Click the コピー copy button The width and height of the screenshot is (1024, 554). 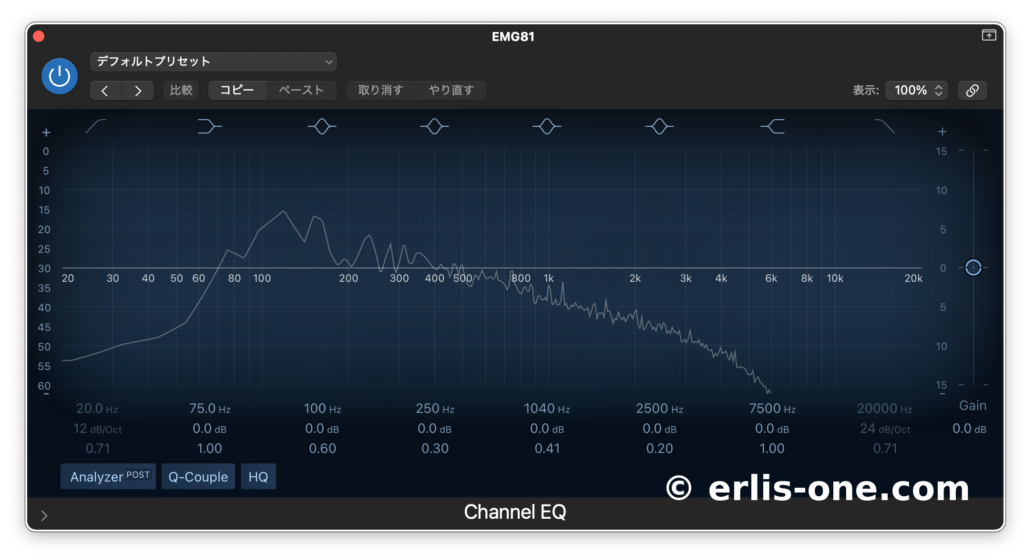click(237, 90)
